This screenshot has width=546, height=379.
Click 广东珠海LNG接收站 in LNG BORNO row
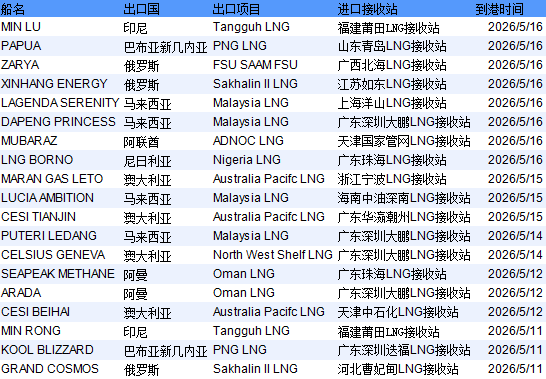392,160
